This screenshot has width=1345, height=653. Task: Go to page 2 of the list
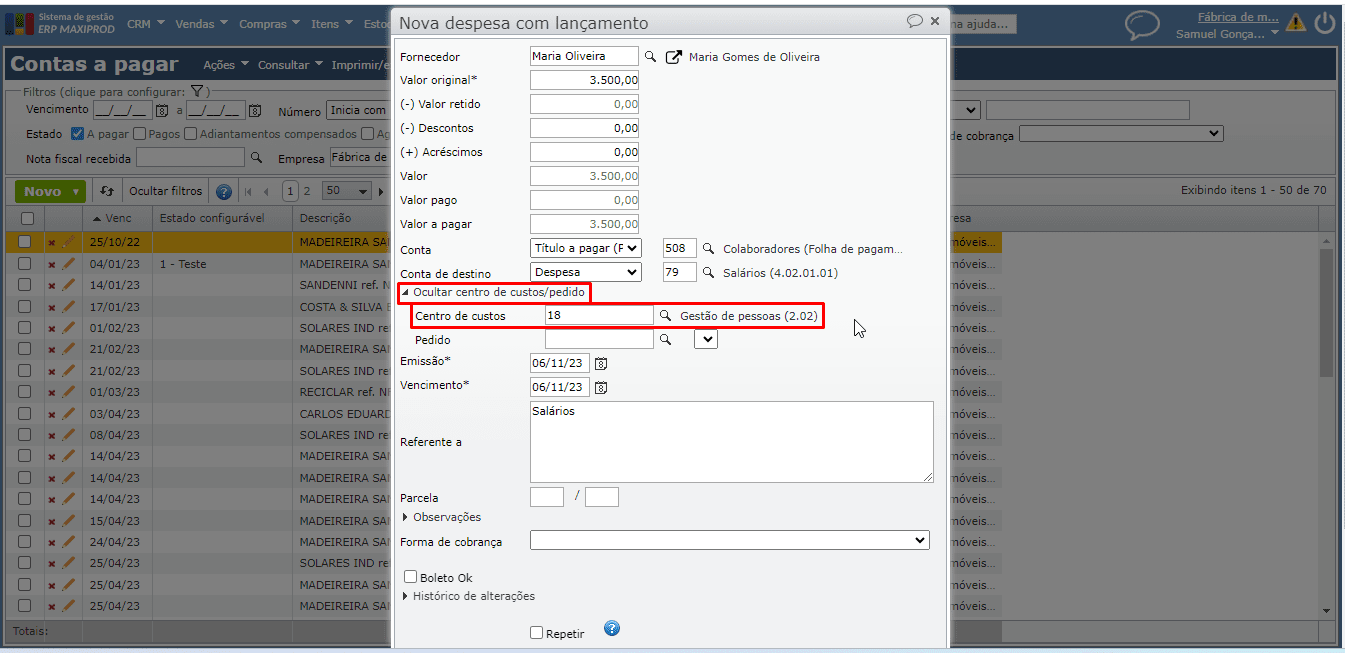click(x=307, y=191)
